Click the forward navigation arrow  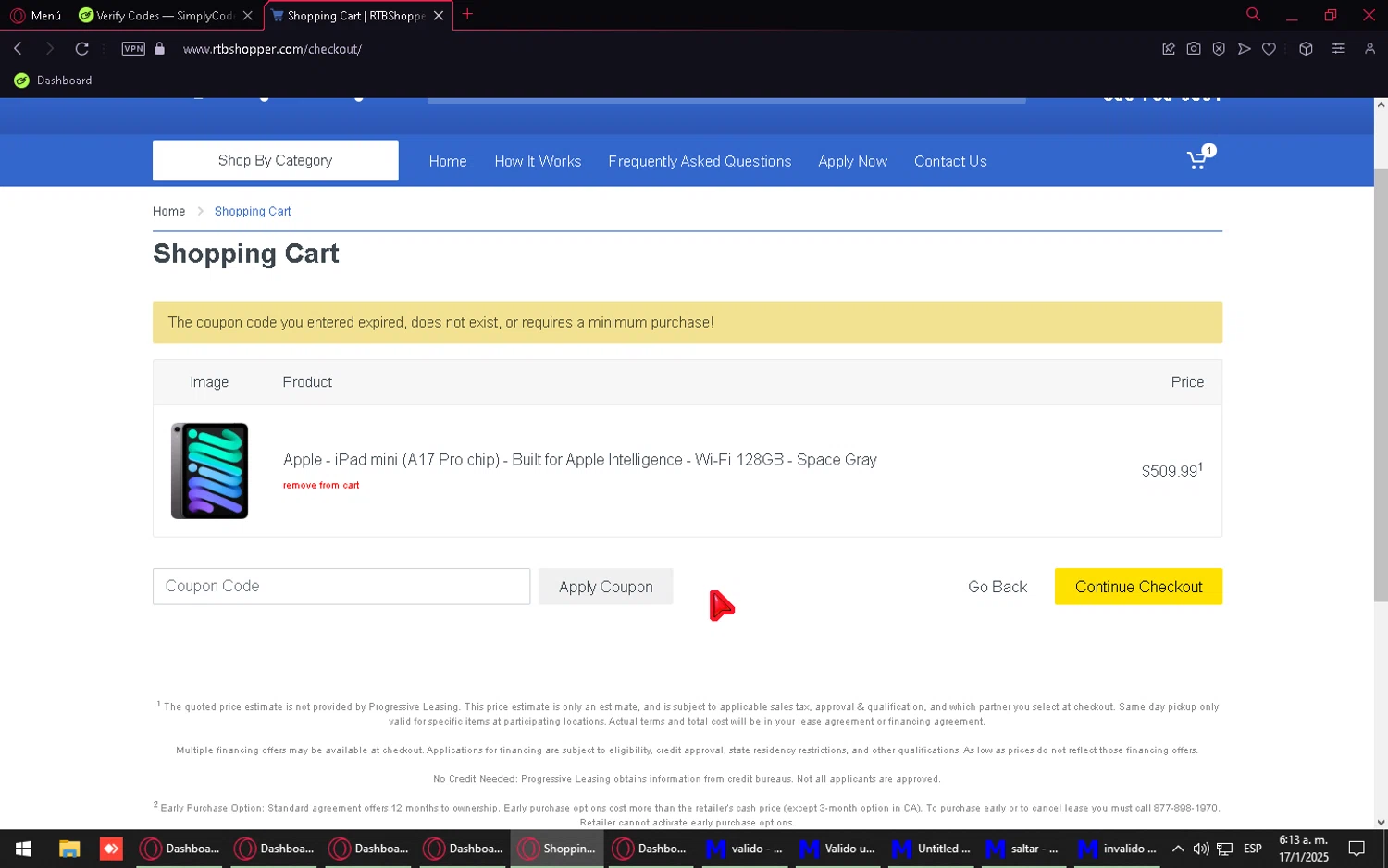(x=50, y=48)
